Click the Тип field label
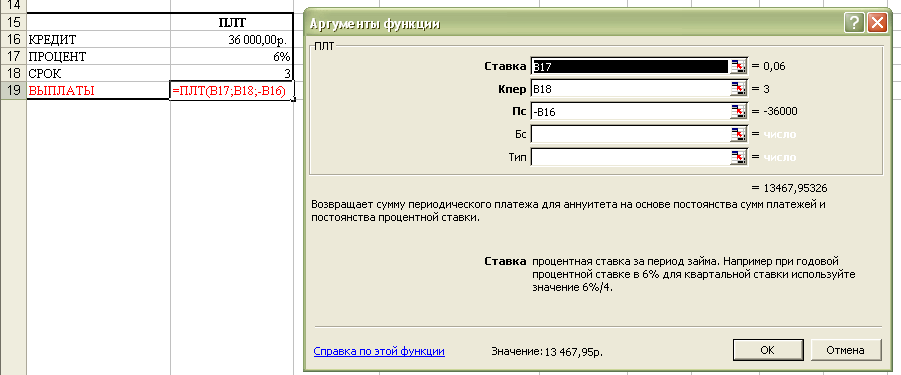Viewport: 901px width, 375px height. (x=517, y=157)
